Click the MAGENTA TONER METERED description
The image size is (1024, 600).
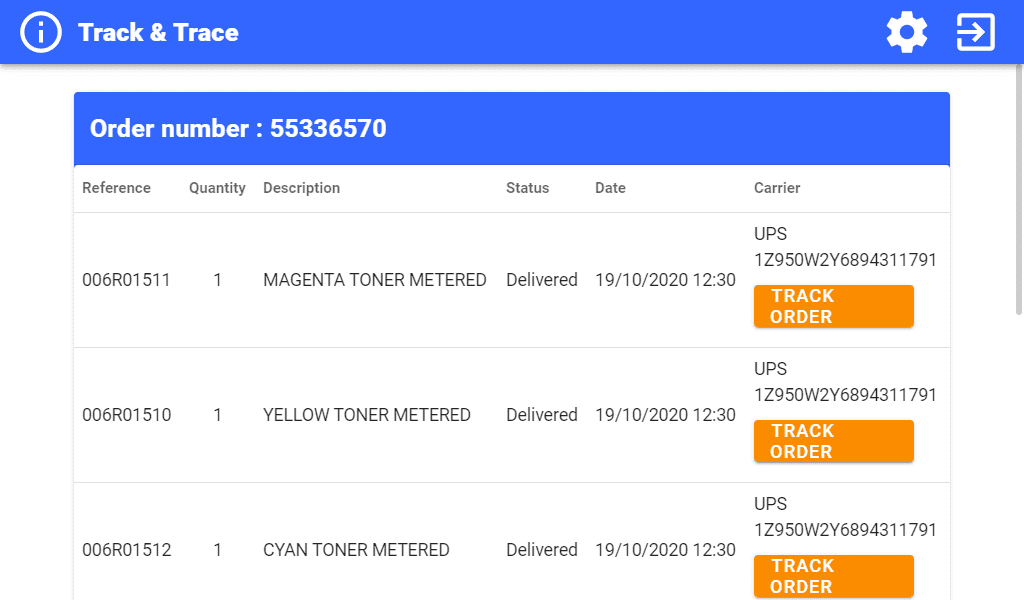point(375,280)
